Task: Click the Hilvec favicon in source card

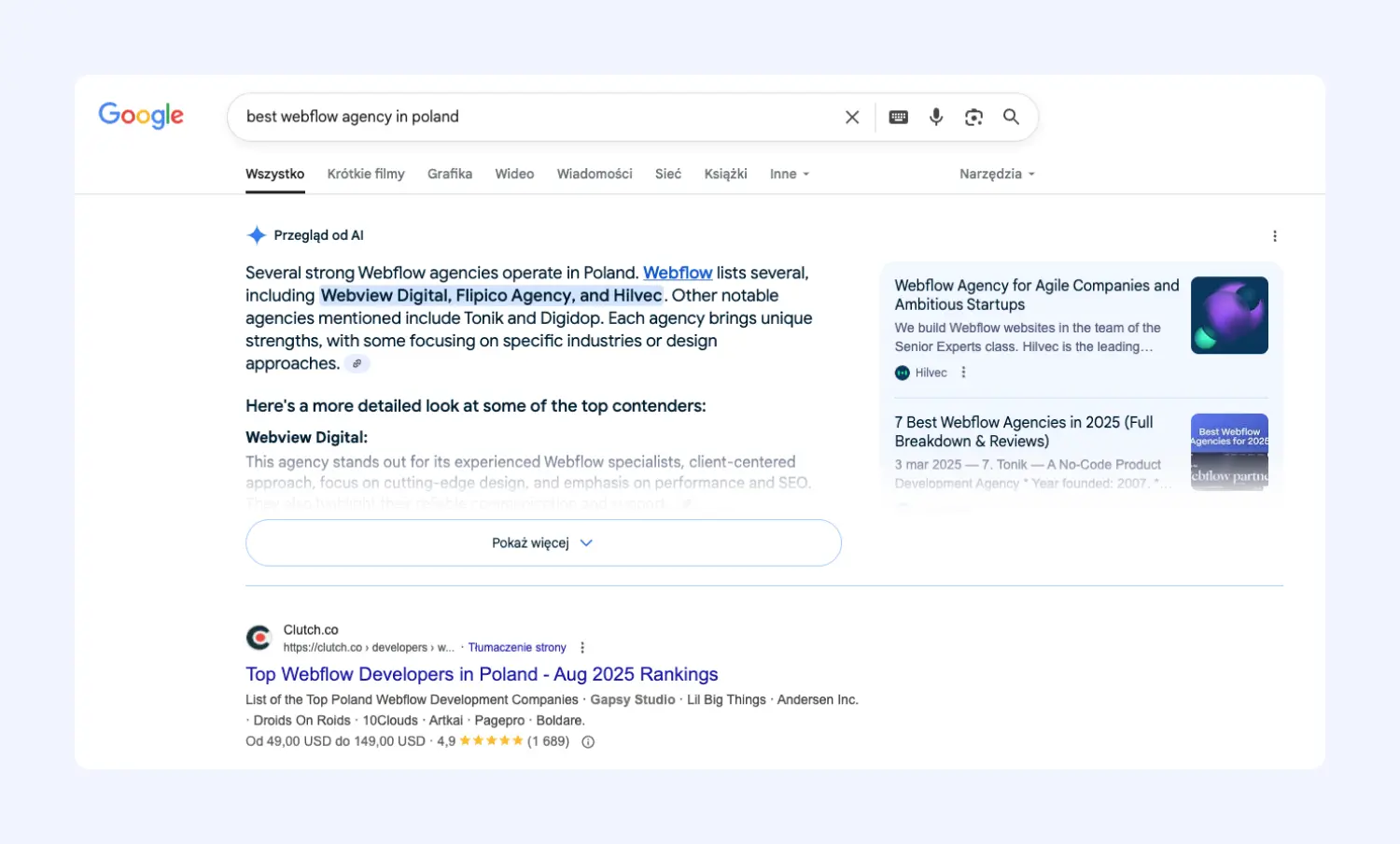Action: [x=902, y=373]
